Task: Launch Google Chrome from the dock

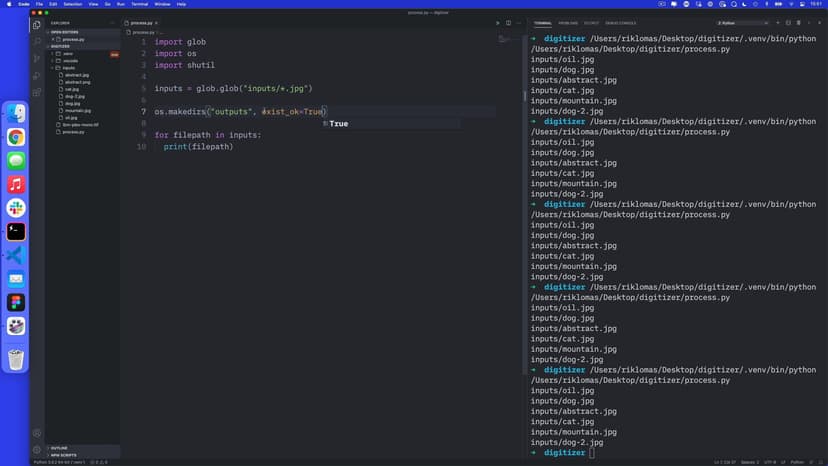Action: (16, 137)
